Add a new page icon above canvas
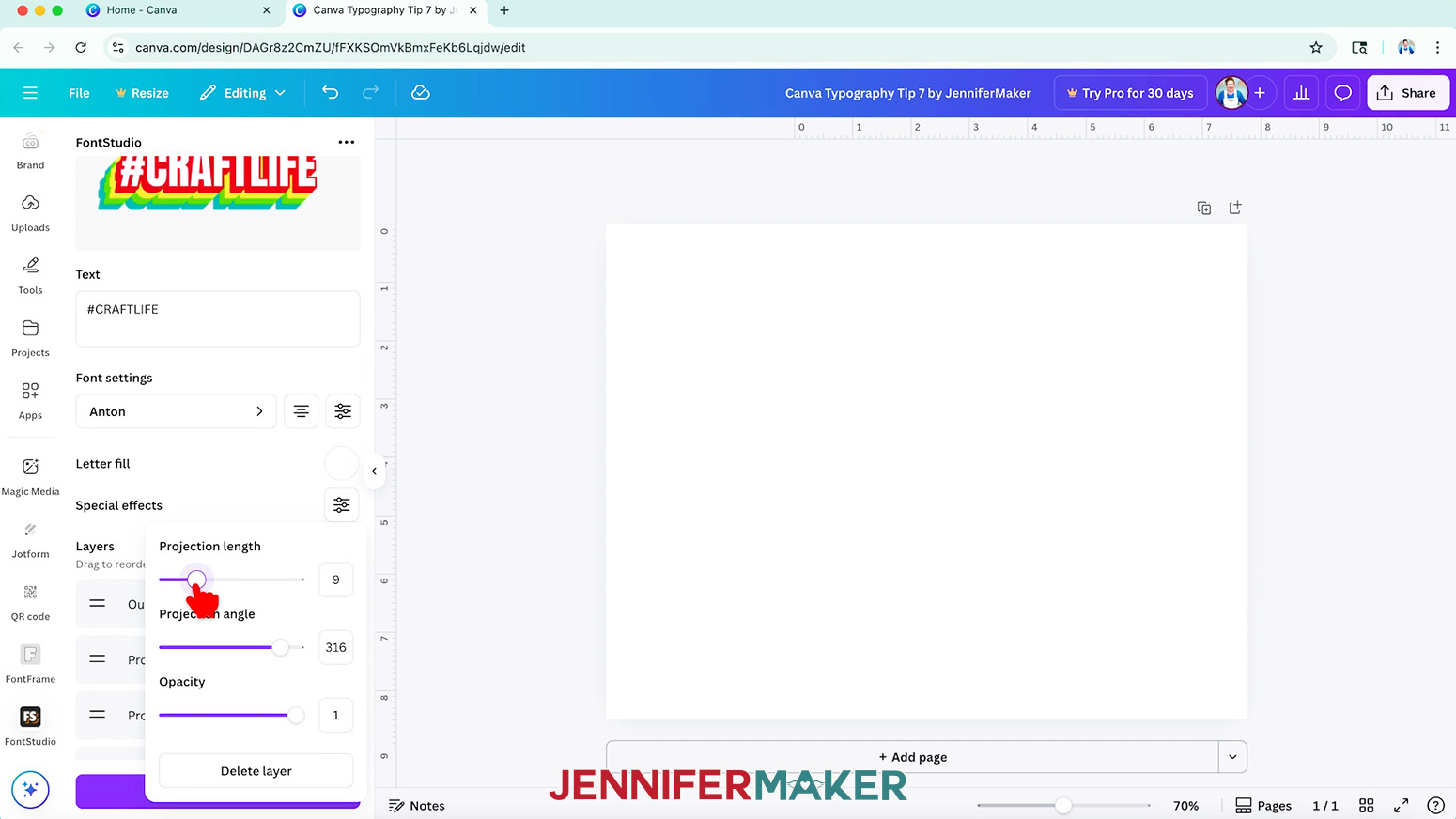The height and width of the screenshot is (819, 1456). (x=1235, y=208)
